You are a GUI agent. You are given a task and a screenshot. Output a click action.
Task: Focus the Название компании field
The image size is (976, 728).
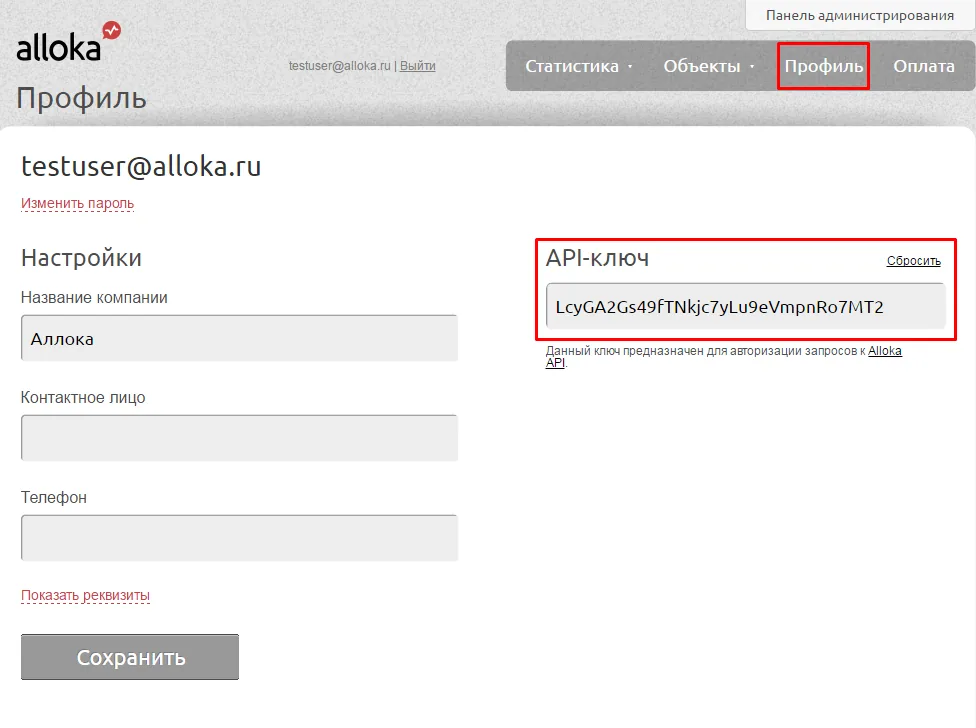[x=240, y=338]
